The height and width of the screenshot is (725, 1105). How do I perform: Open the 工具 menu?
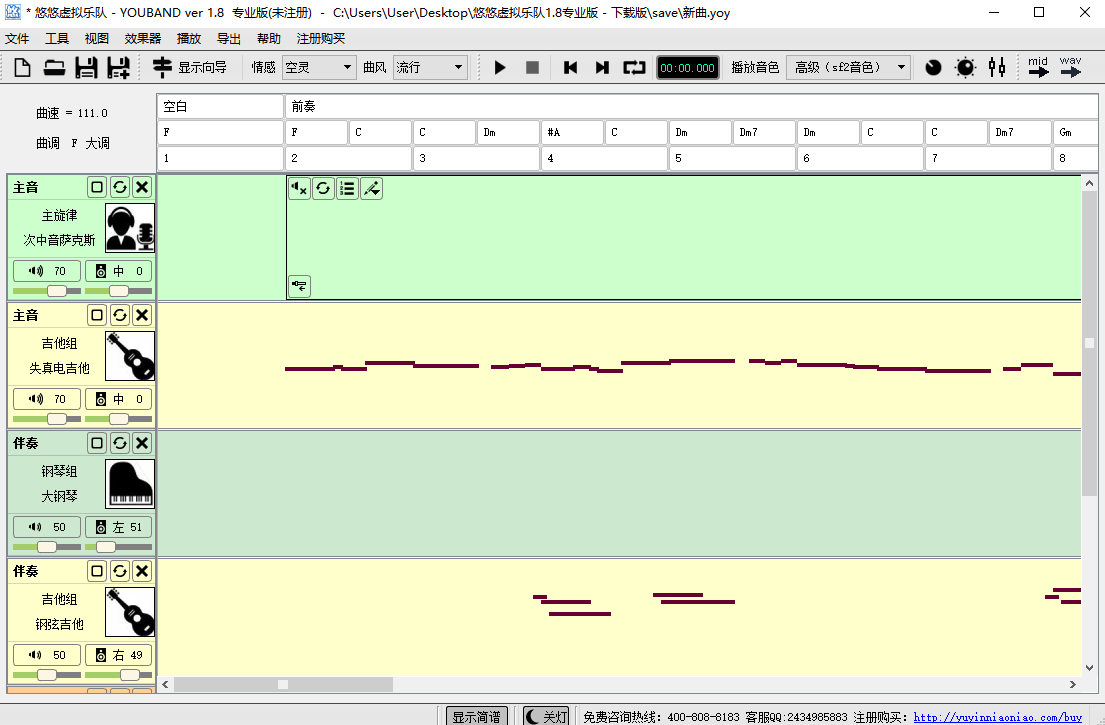click(x=57, y=39)
